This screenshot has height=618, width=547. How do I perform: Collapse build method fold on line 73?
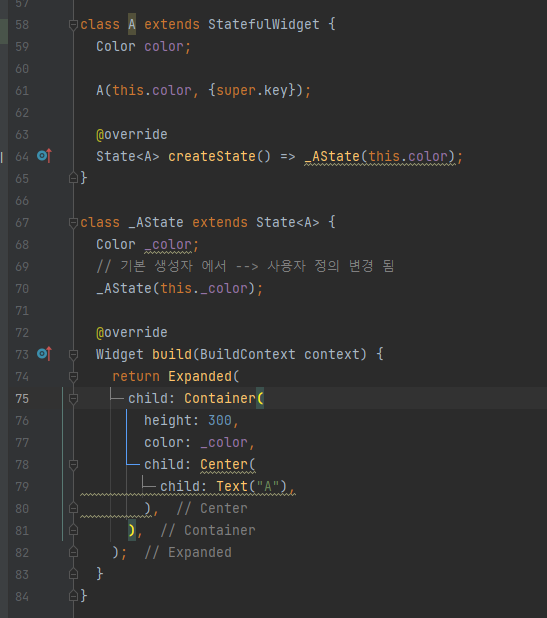point(73,355)
